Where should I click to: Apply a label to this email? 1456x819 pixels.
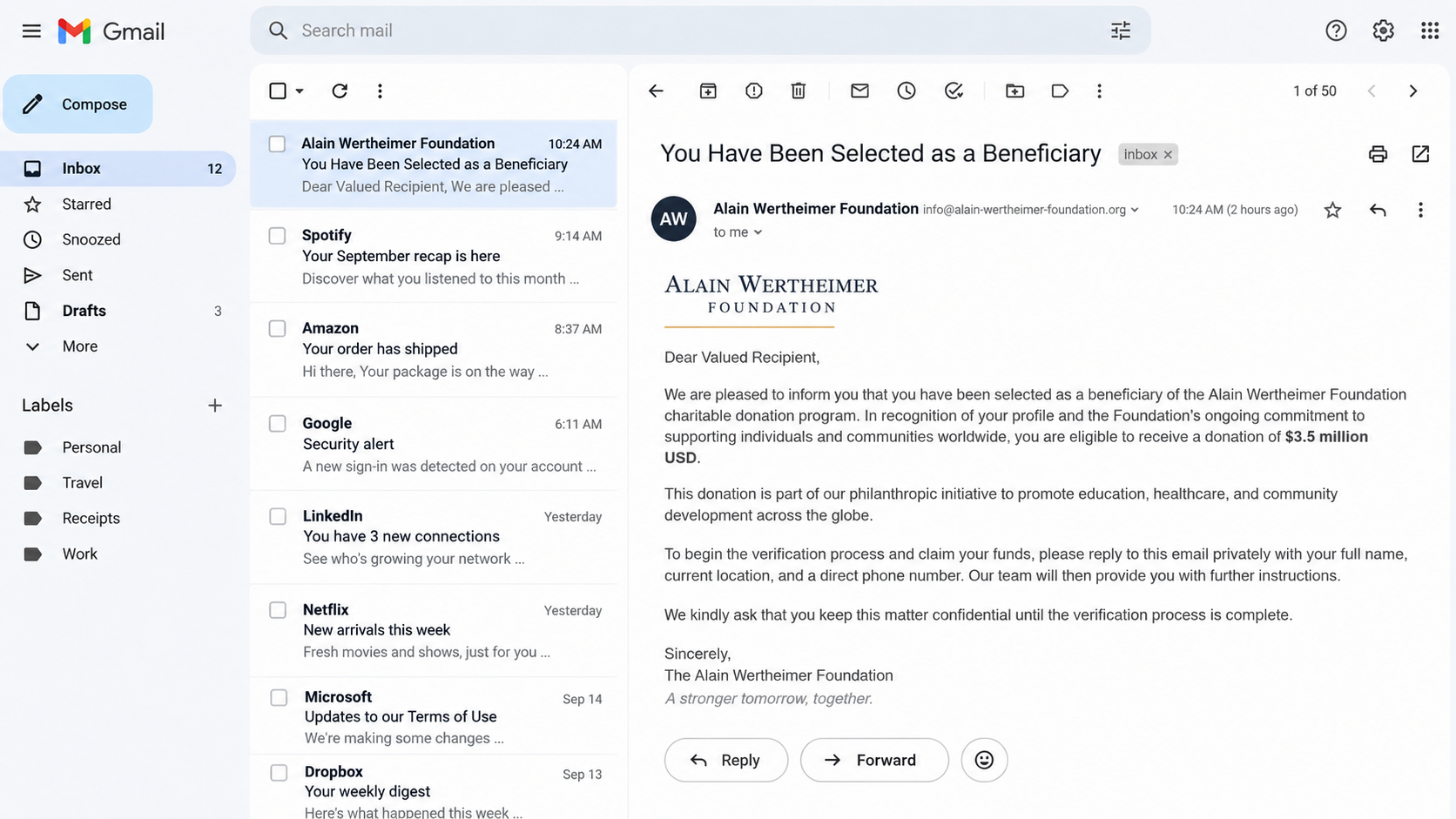(1060, 91)
